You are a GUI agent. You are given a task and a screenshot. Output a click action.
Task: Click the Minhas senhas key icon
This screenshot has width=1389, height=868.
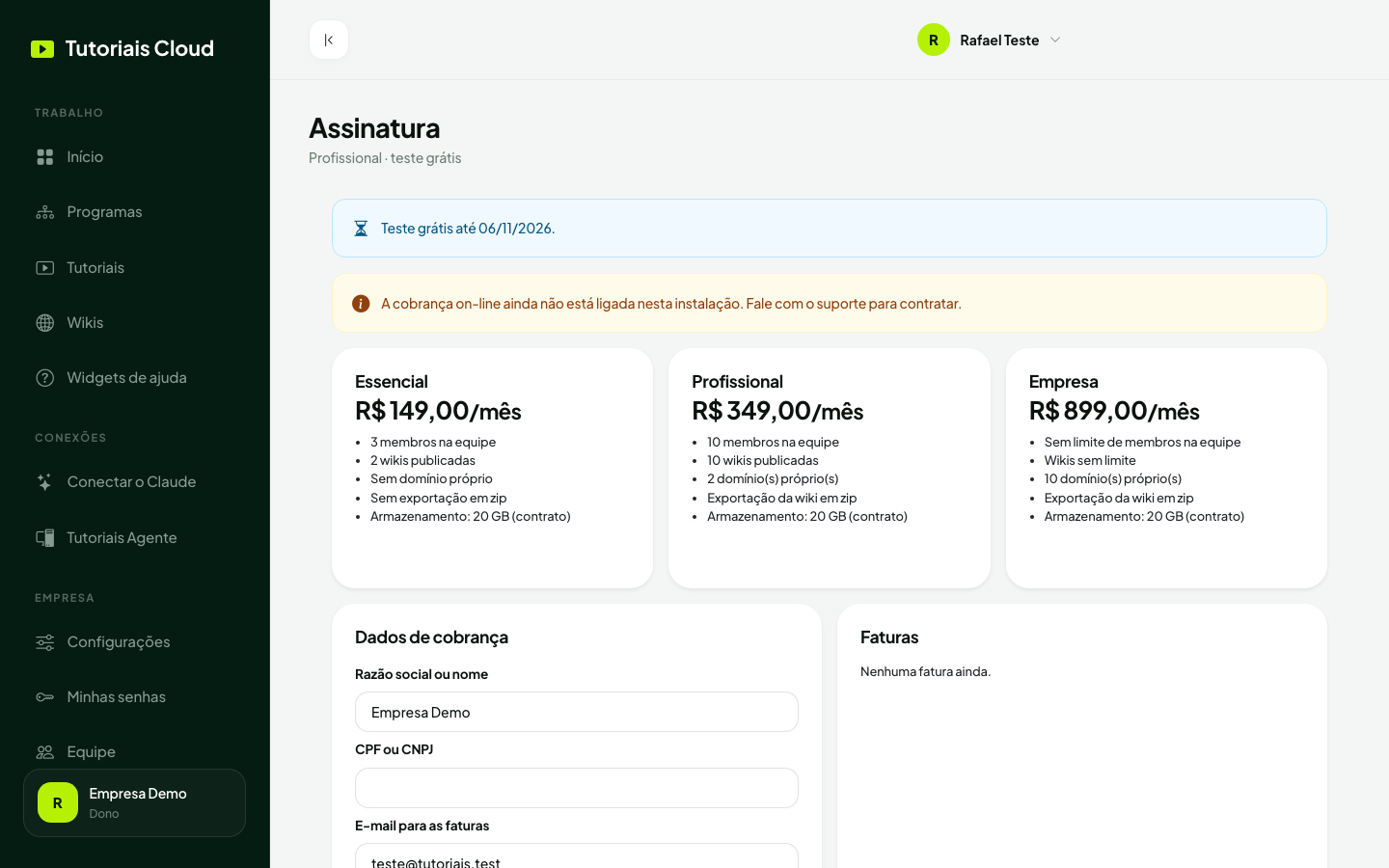pos(45,697)
